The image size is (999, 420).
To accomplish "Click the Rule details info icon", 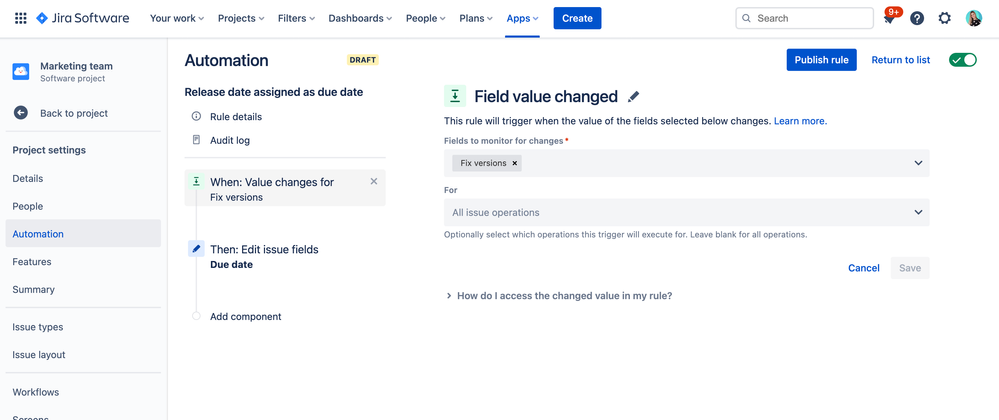I will point(196,117).
